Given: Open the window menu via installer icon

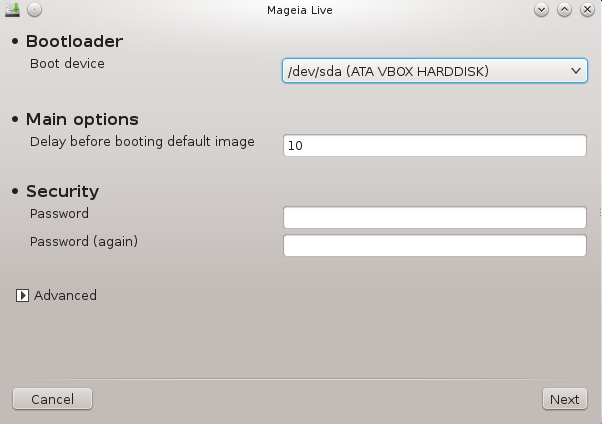Looking at the screenshot, I should click(x=12, y=10).
